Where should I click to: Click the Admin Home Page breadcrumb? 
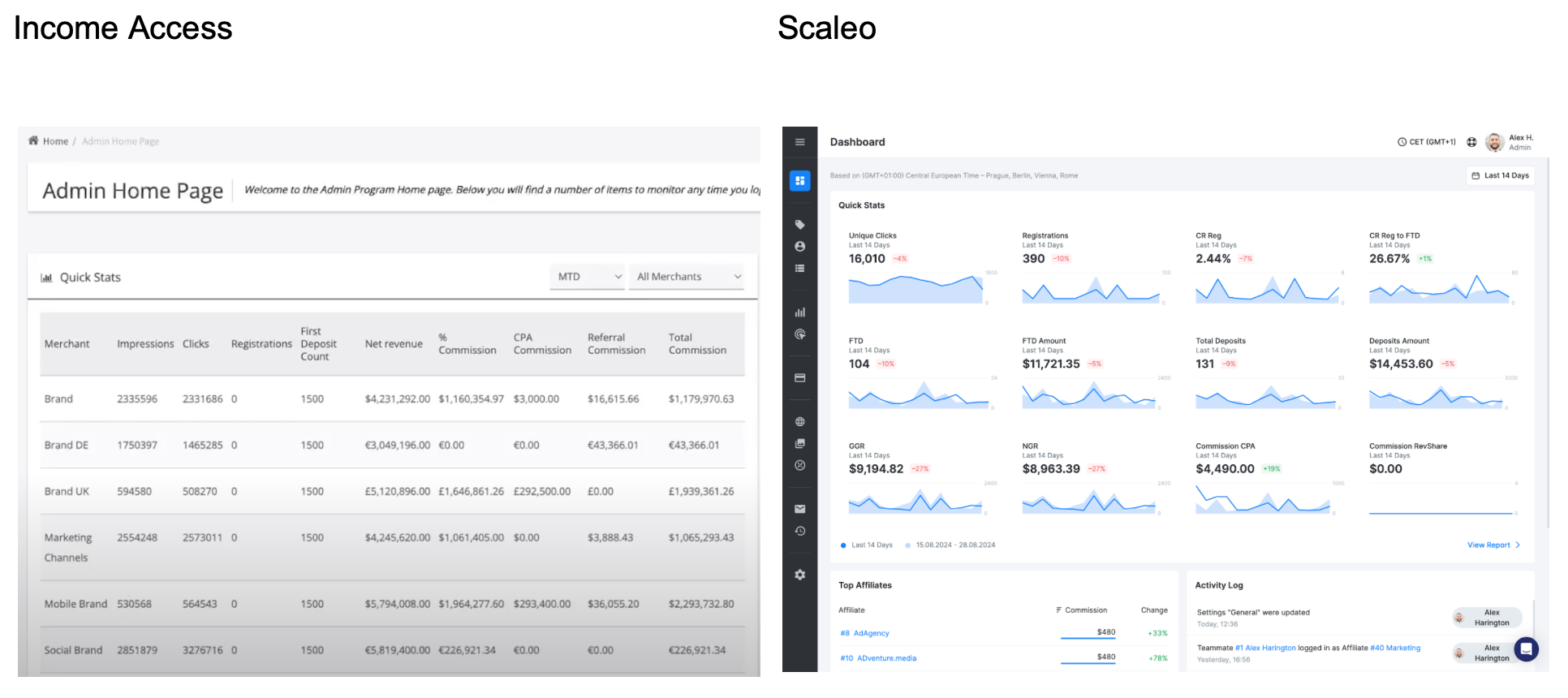(x=120, y=141)
